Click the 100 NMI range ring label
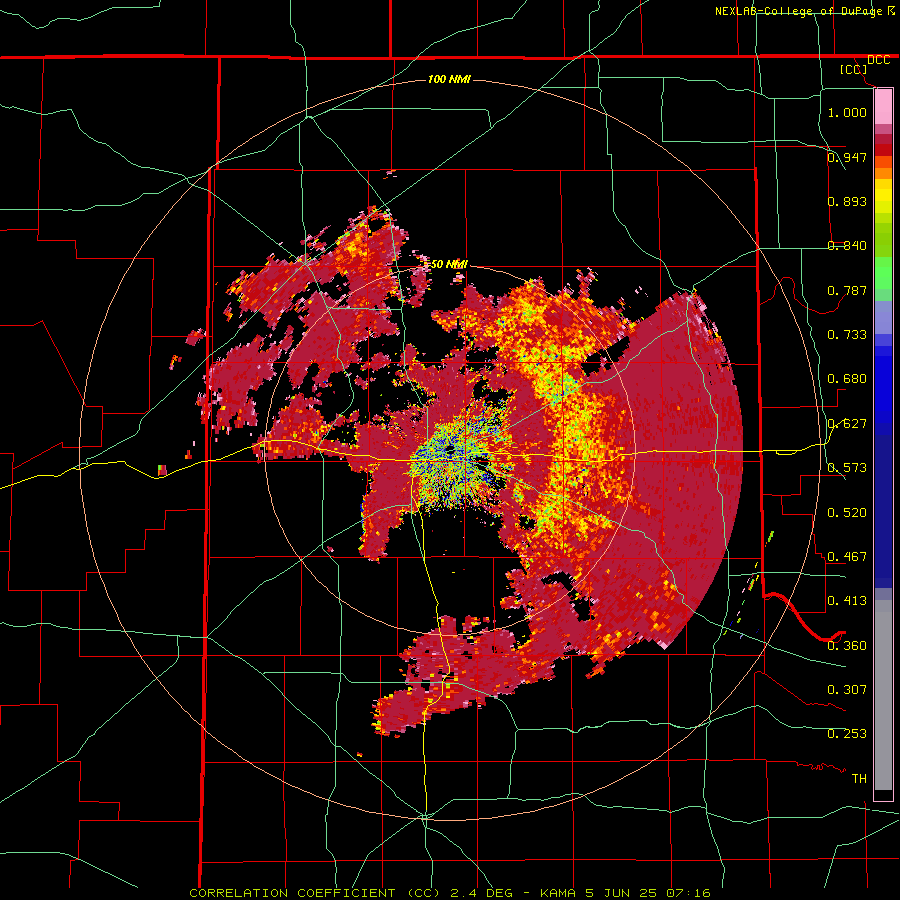900x900 pixels. click(x=449, y=79)
